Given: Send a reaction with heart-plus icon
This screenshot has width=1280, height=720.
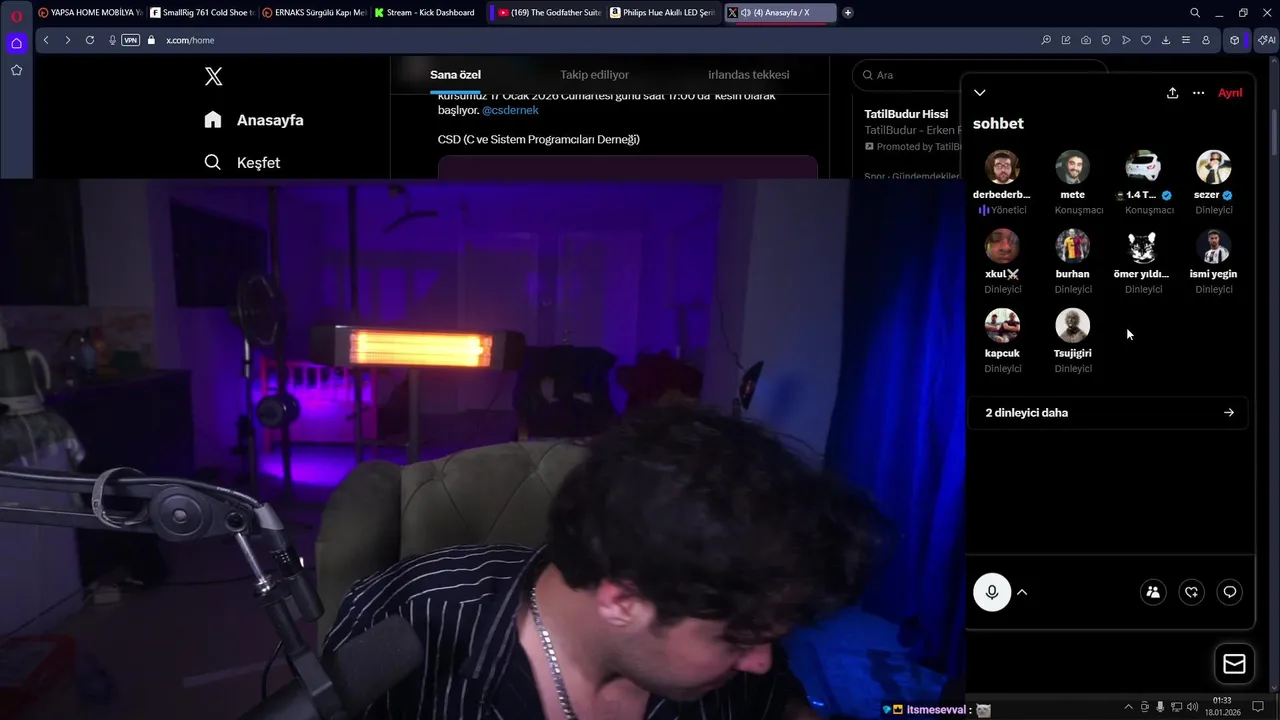Looking at the screenshot, I should [x=1191, y=592].
